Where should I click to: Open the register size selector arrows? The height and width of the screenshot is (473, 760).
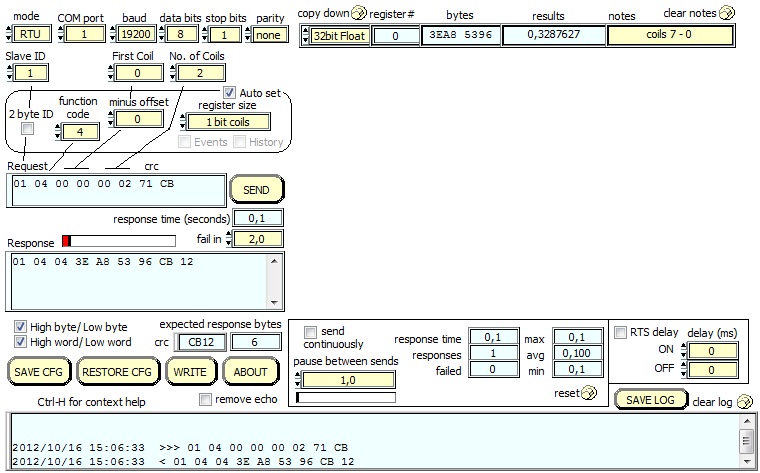(183, 122)
